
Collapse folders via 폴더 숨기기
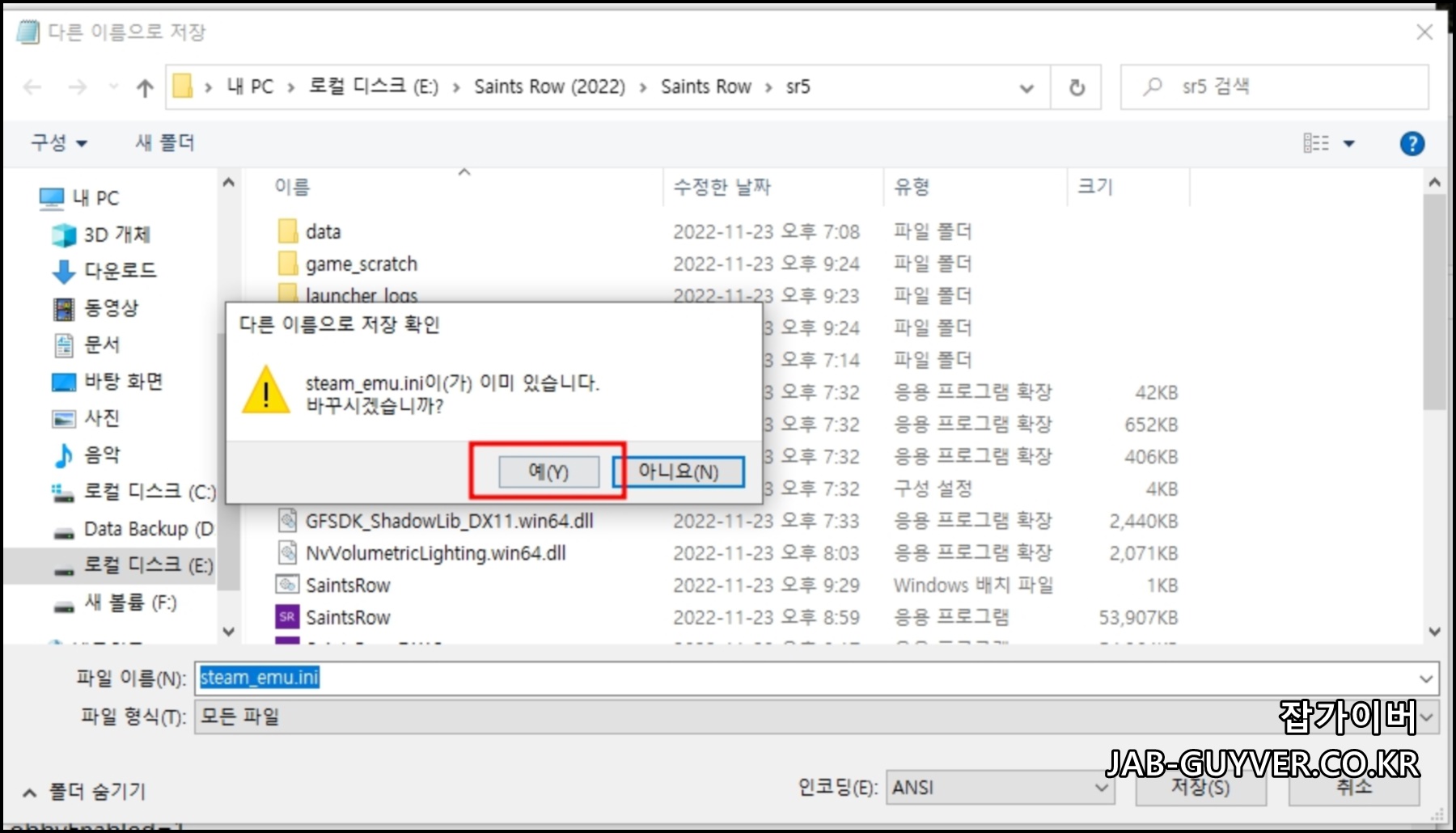tap(84, 791)
